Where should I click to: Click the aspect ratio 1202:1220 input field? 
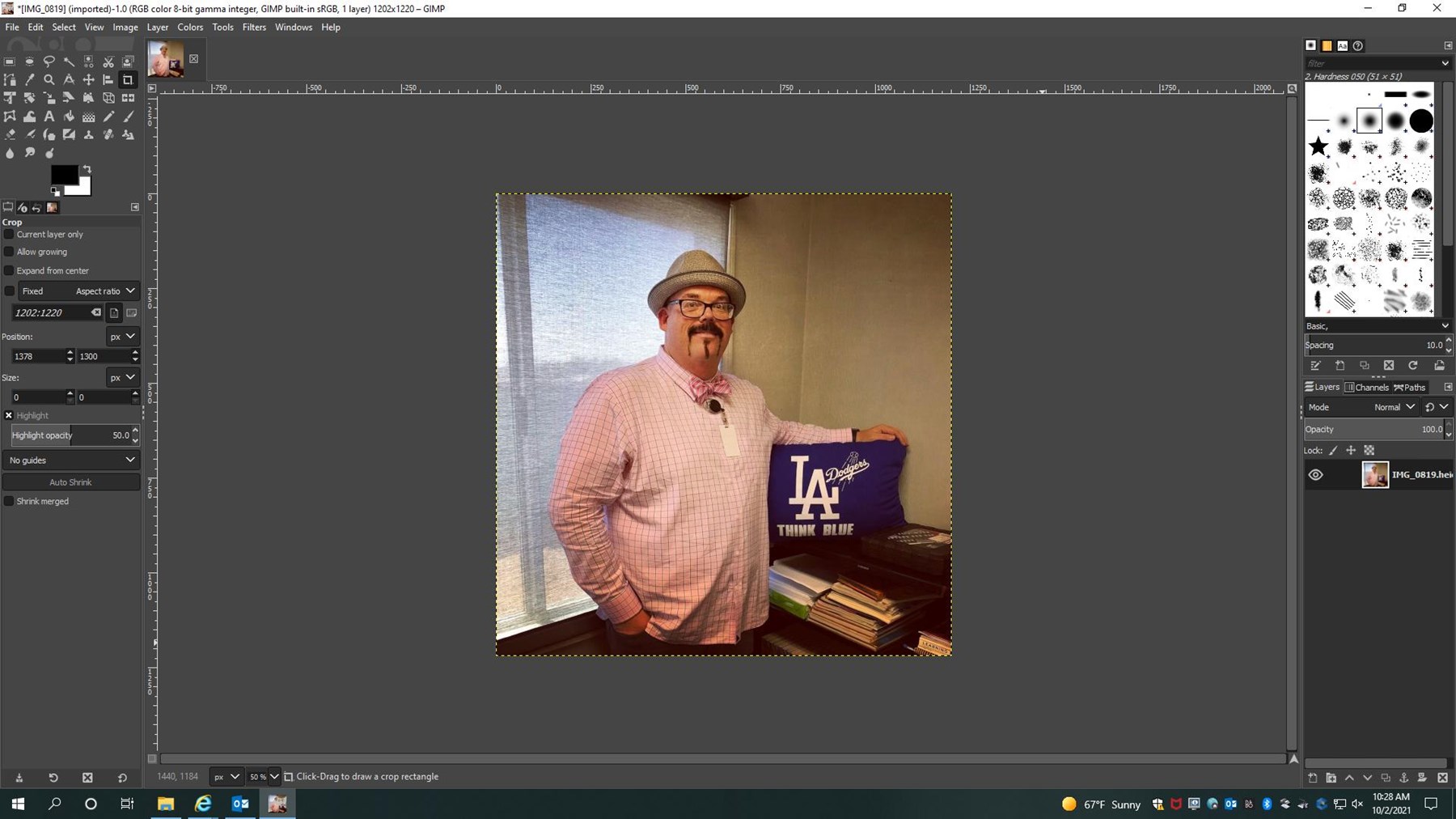tap(50, 312)
